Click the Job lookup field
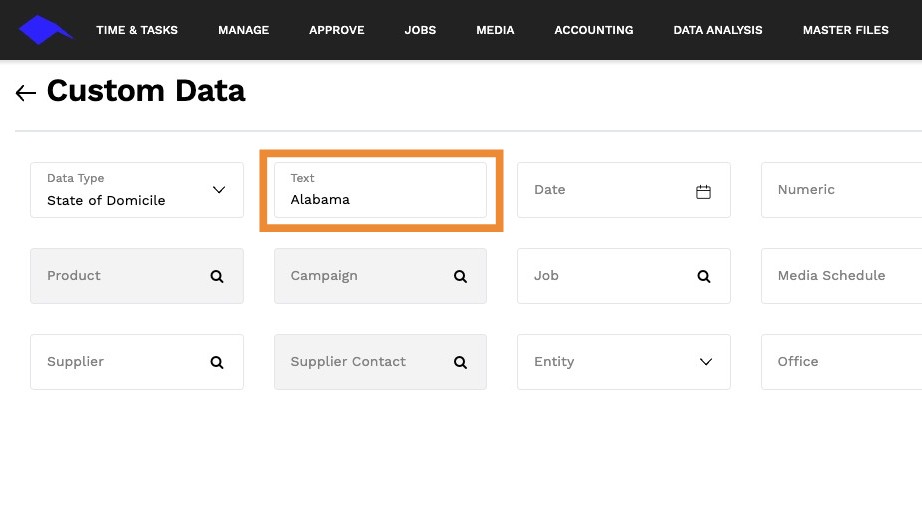The height and width of the screenshot is (515, 922). (624, 276)
